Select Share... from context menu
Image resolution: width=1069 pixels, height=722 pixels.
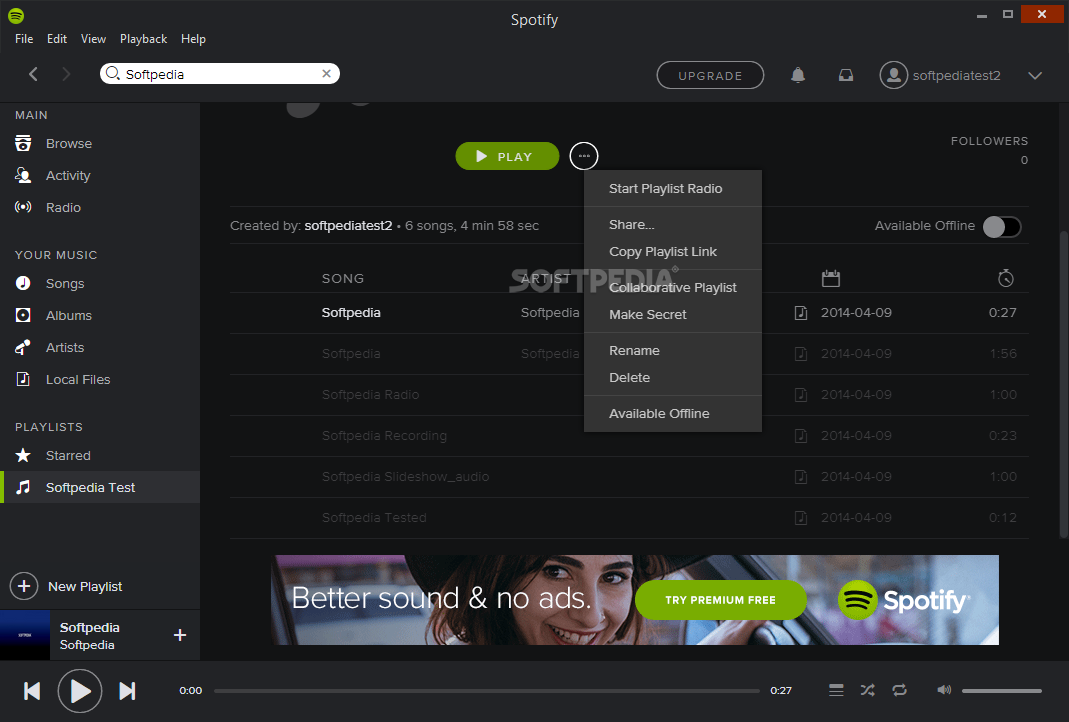click(x=673, y=224)
